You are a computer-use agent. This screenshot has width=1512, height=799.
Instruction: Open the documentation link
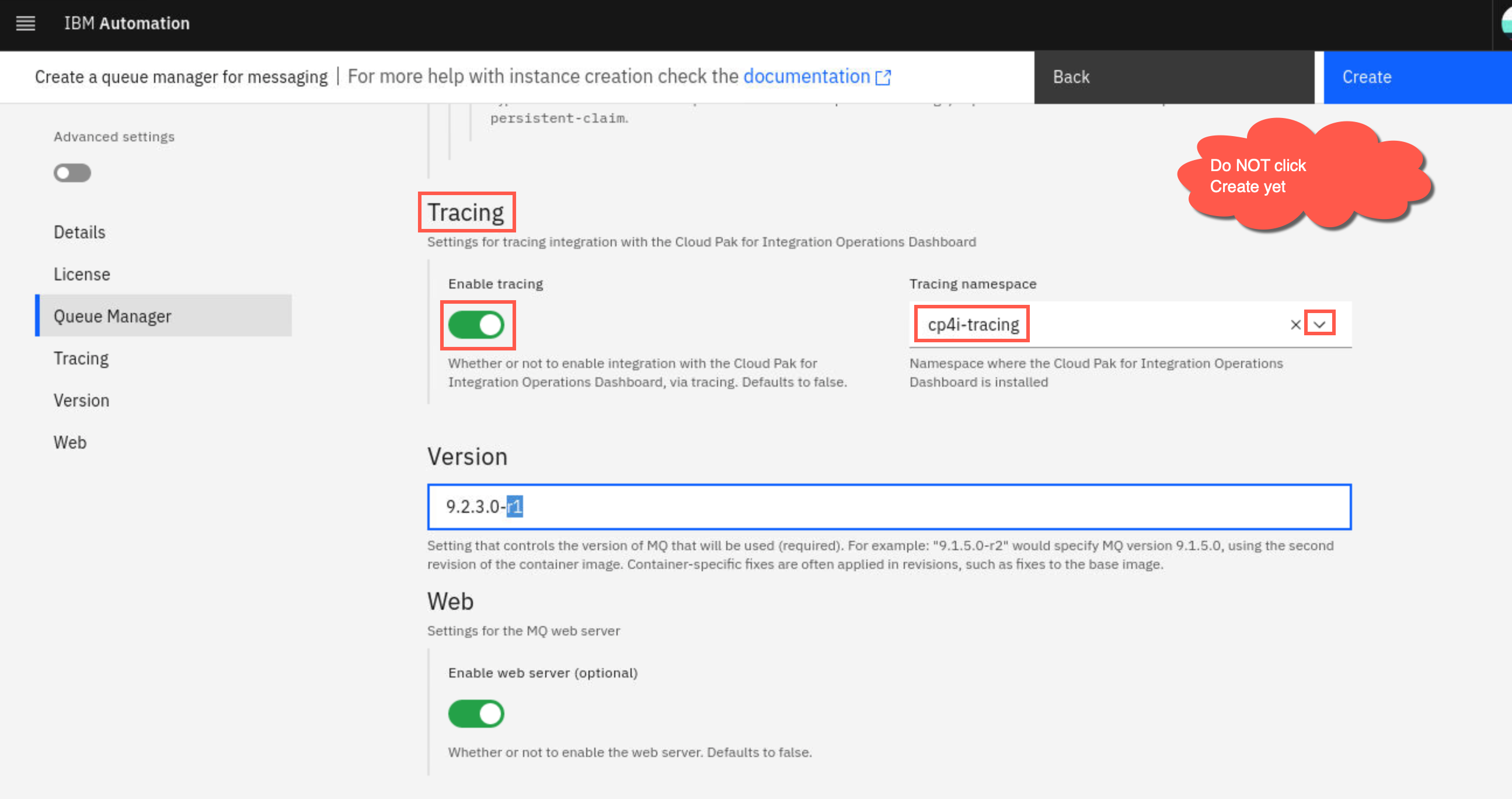[807, 77]
